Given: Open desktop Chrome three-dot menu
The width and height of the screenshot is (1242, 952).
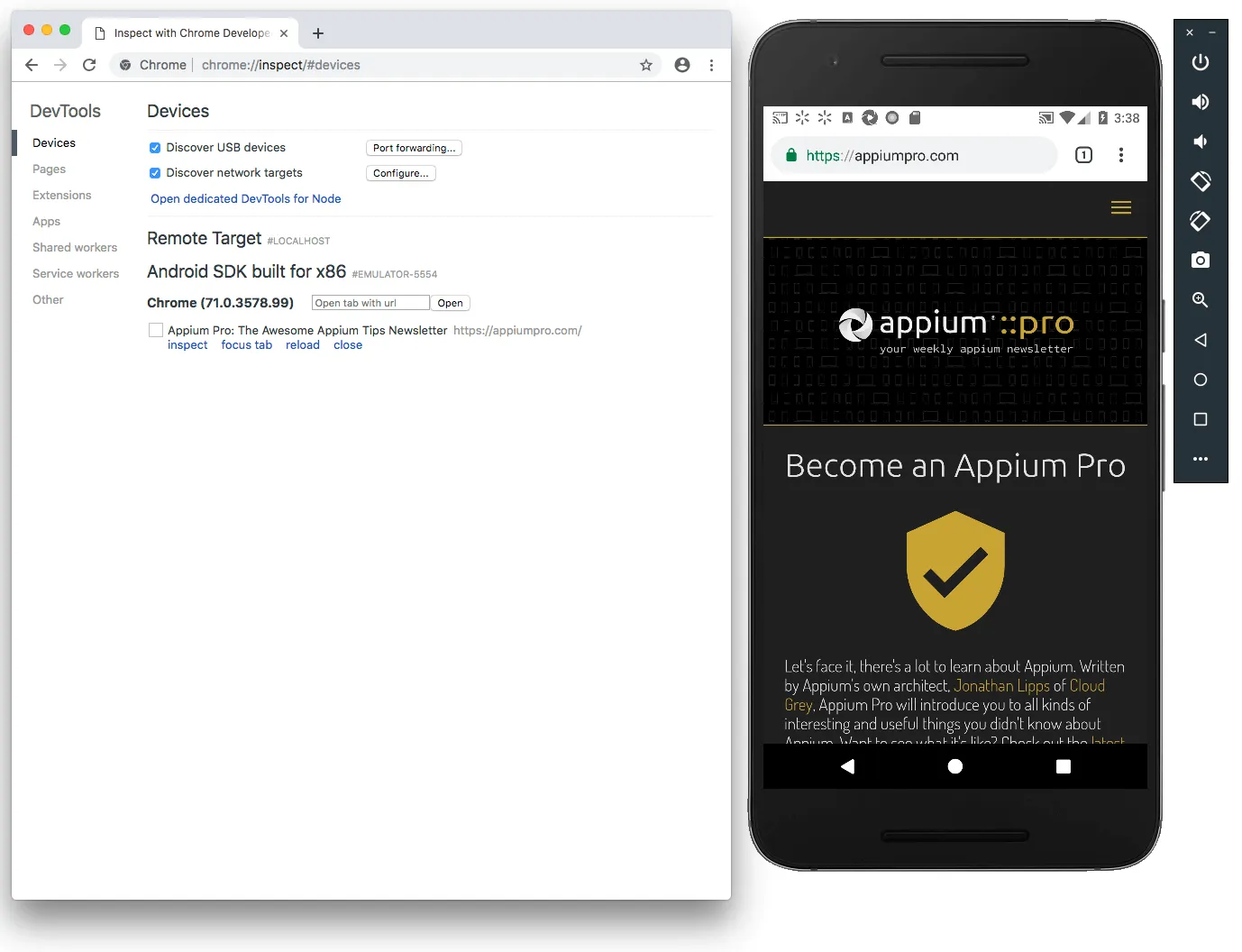Looking at the screenshot, I should click(711, 65).
